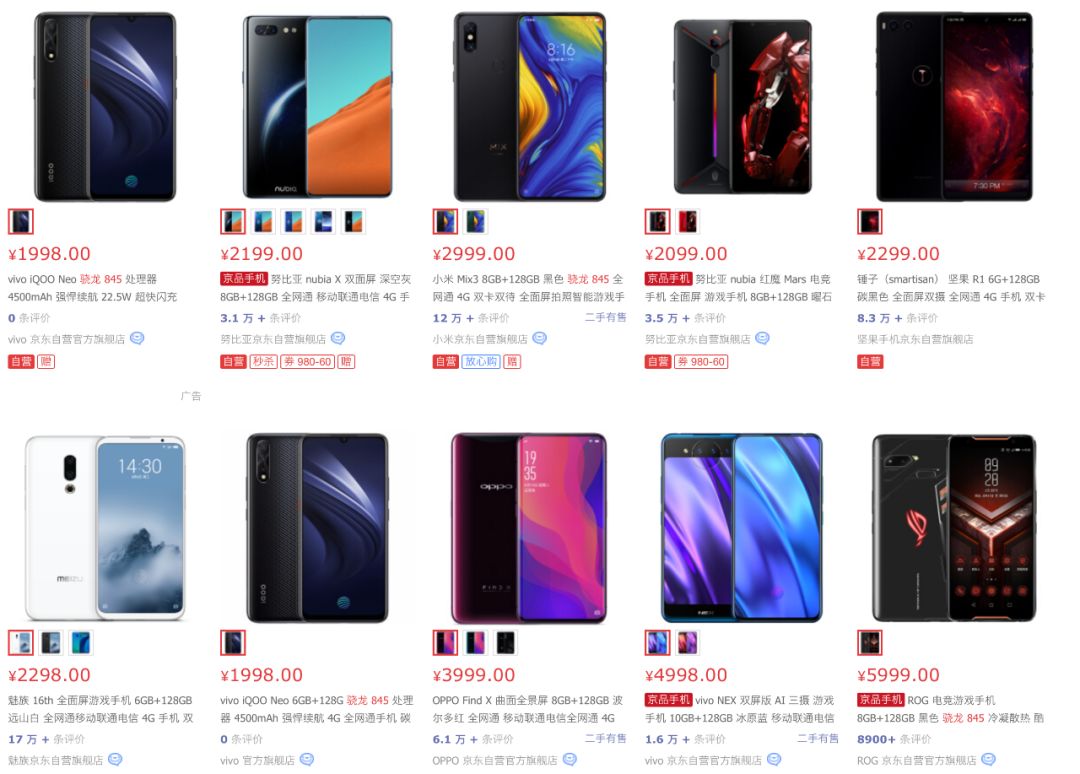1080x774 pixels.
Task: Click 券 980-60 coupon tag under nubia X
Action: (307, 362)
